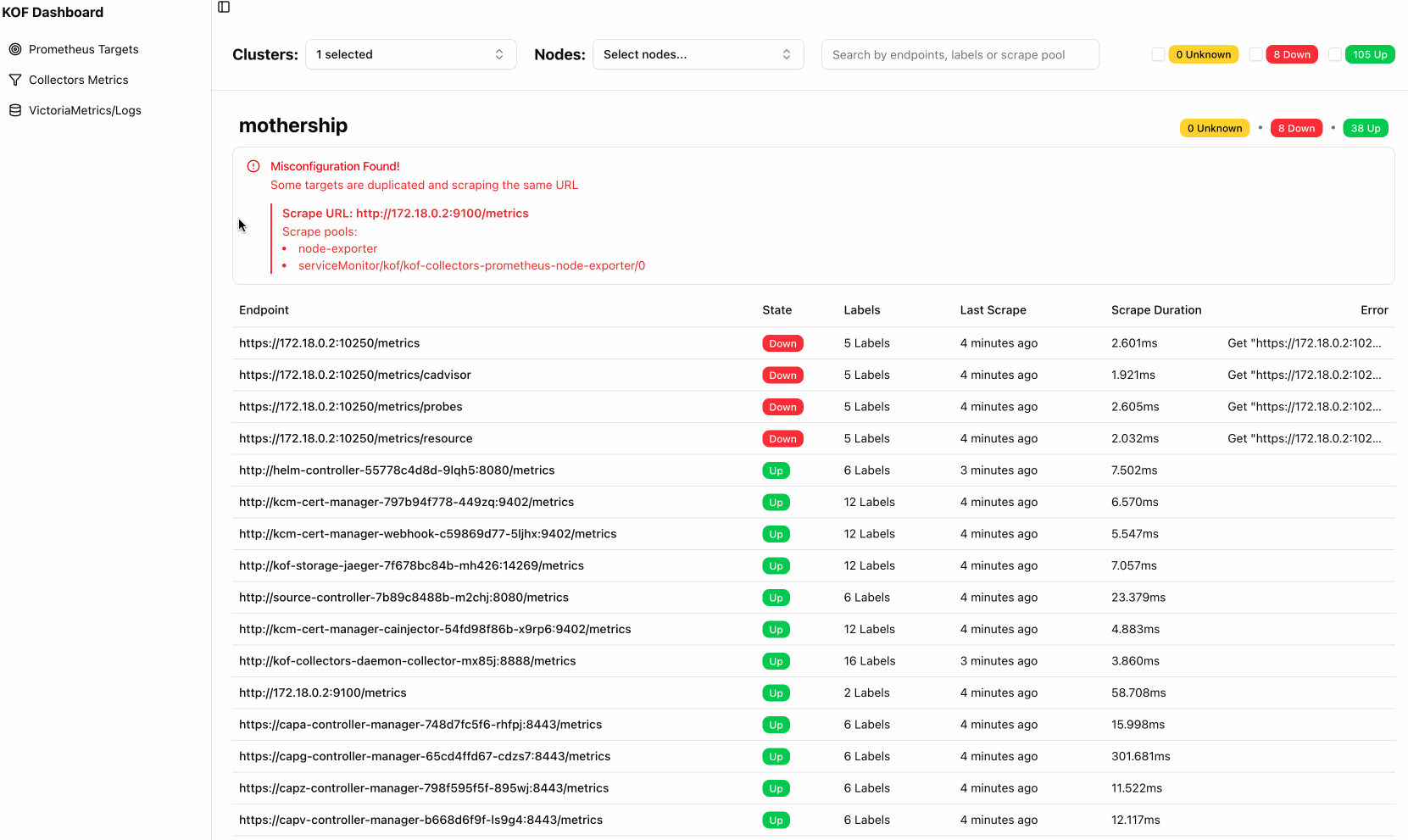Click the endpoint search field
This screenshot has width=1408, height=840.
point(960,53)
